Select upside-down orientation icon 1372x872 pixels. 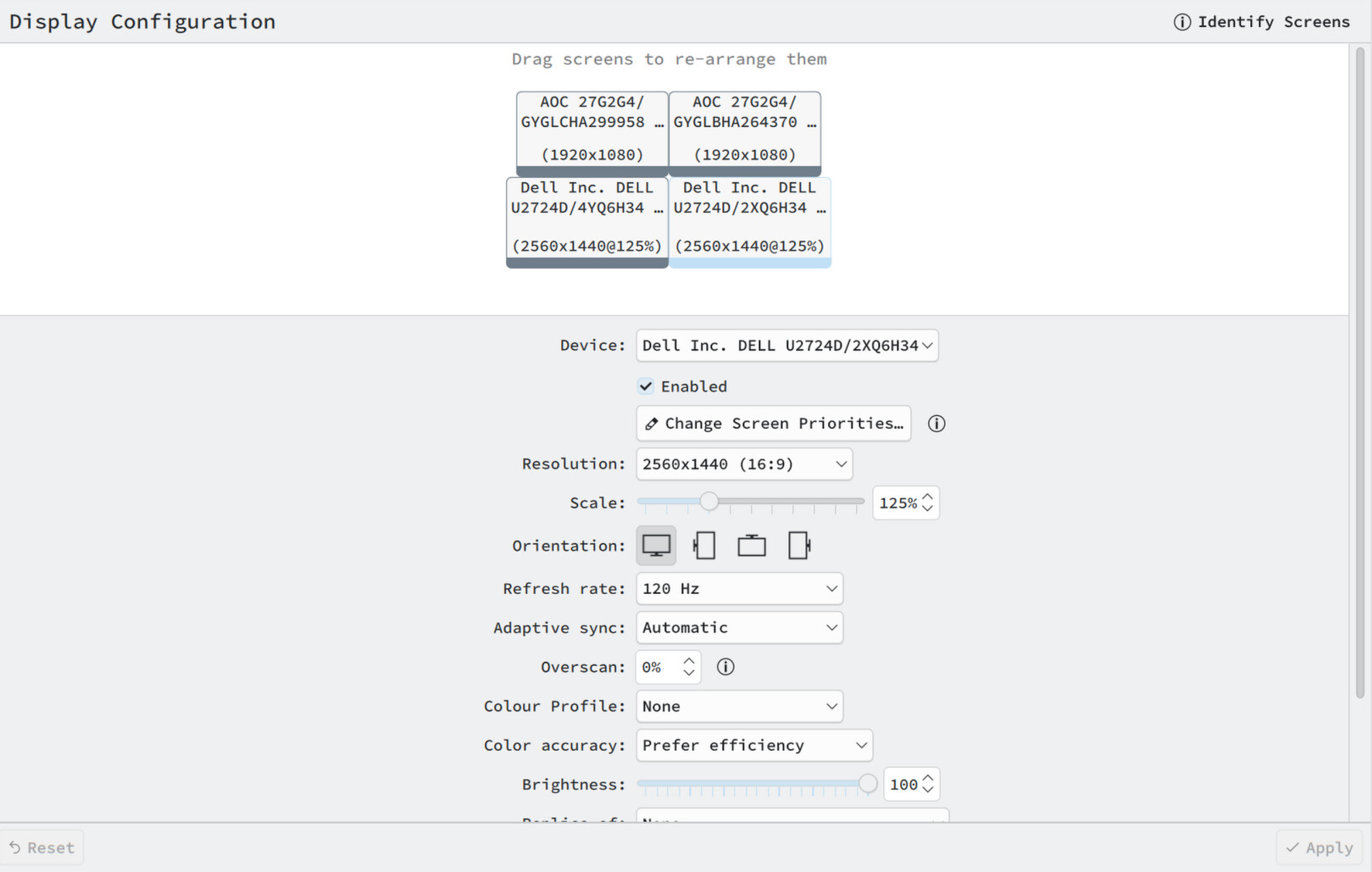point(752,546)
